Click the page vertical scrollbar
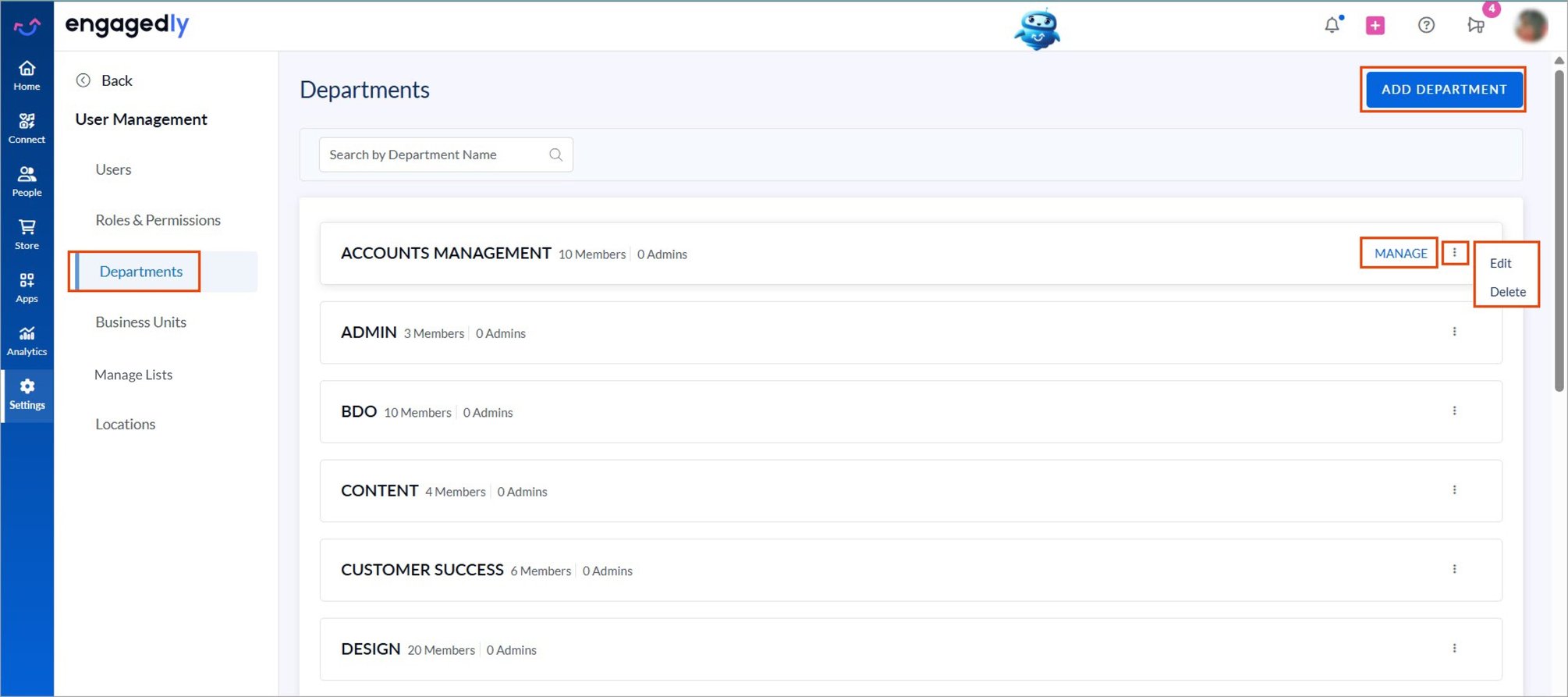1568x697 pixels. click(1559, 230)
